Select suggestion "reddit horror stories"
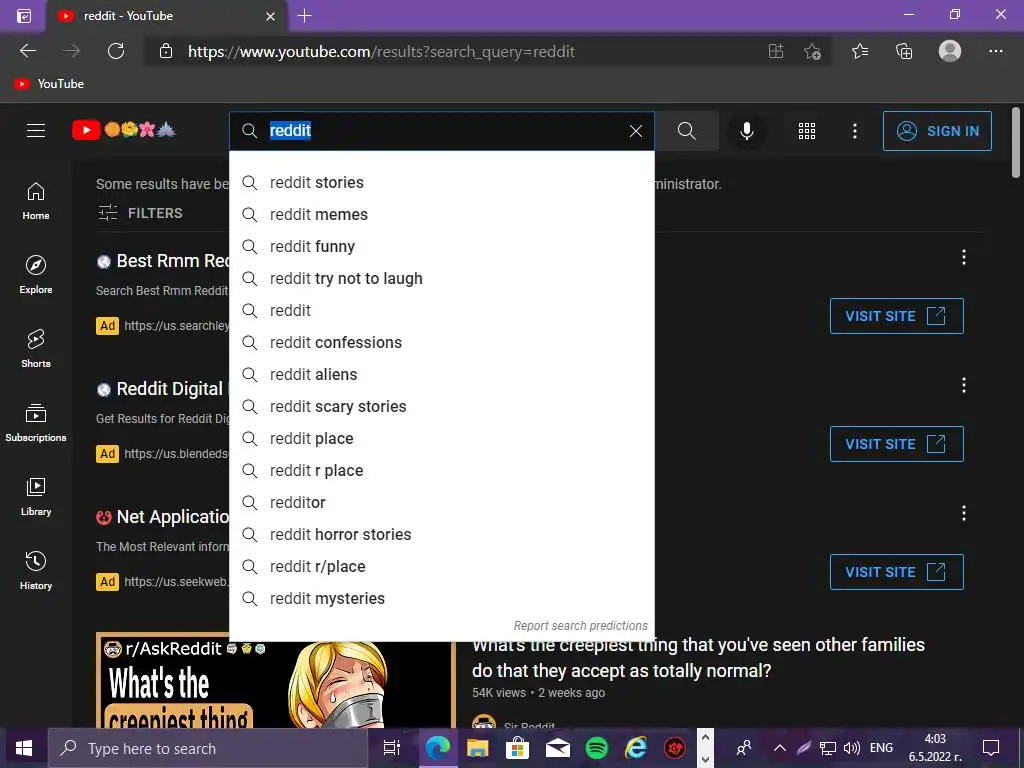This screenshot has width=1024, height=768. pyautogui.click(x=441, y=534)
